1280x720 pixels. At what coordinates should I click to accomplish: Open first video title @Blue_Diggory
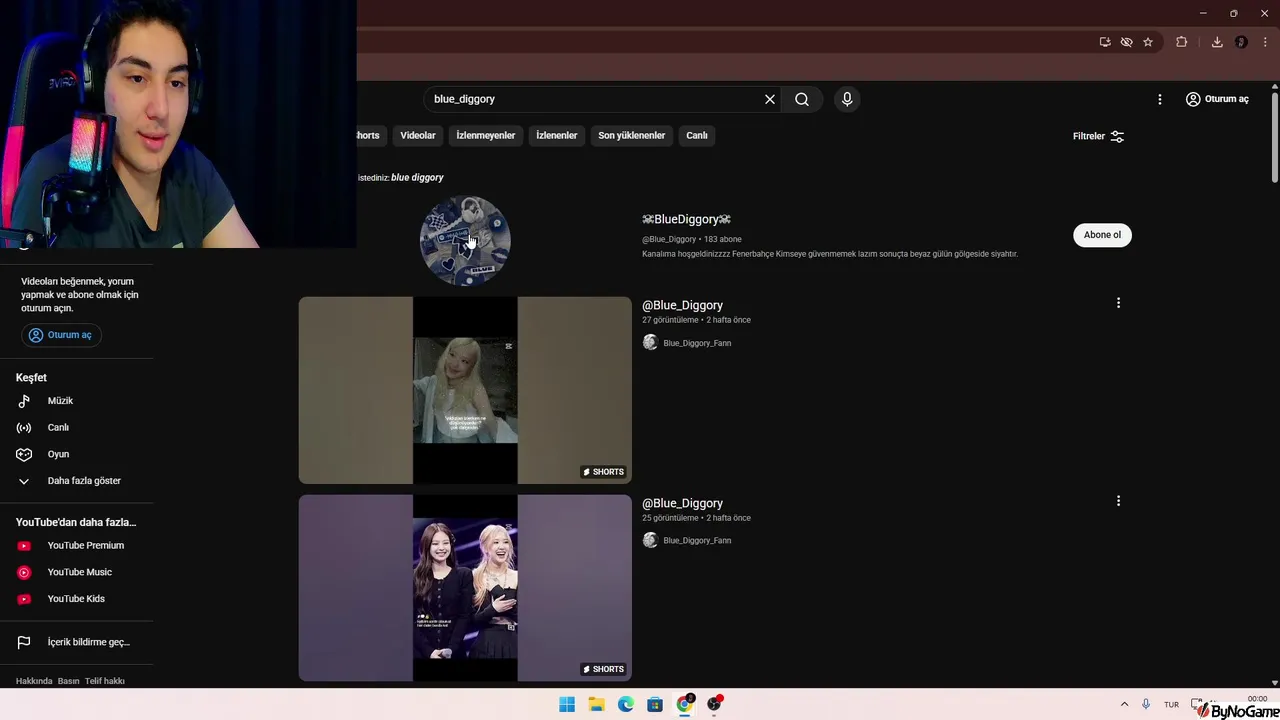(682, 305)
